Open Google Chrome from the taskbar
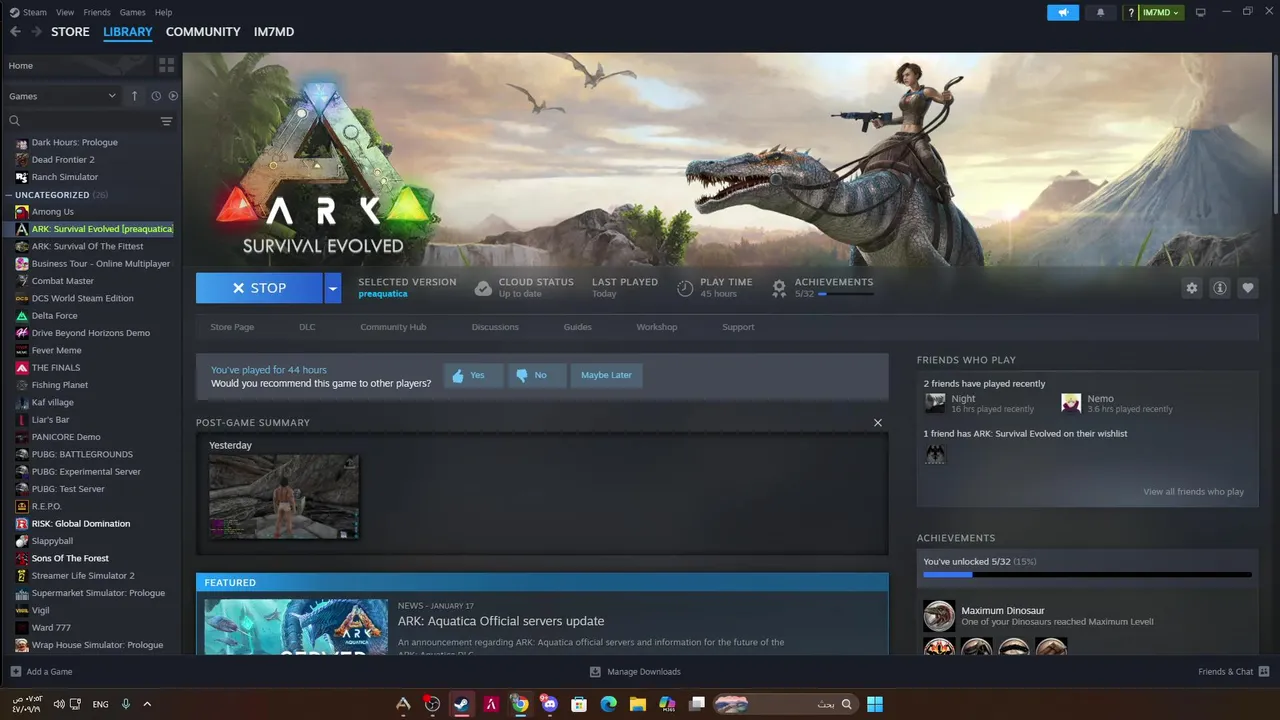Screen dimensions: 1280x720 520,704
